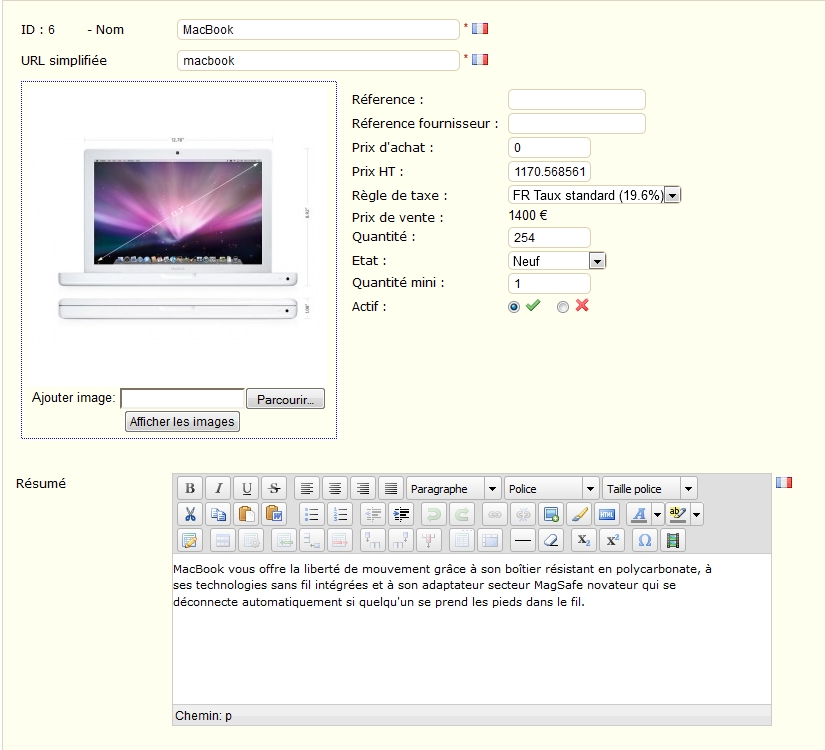The width and height of the screenshot is (825, 750).
Task: Paste from clipboard icon
Action: (x=246, y=514)
